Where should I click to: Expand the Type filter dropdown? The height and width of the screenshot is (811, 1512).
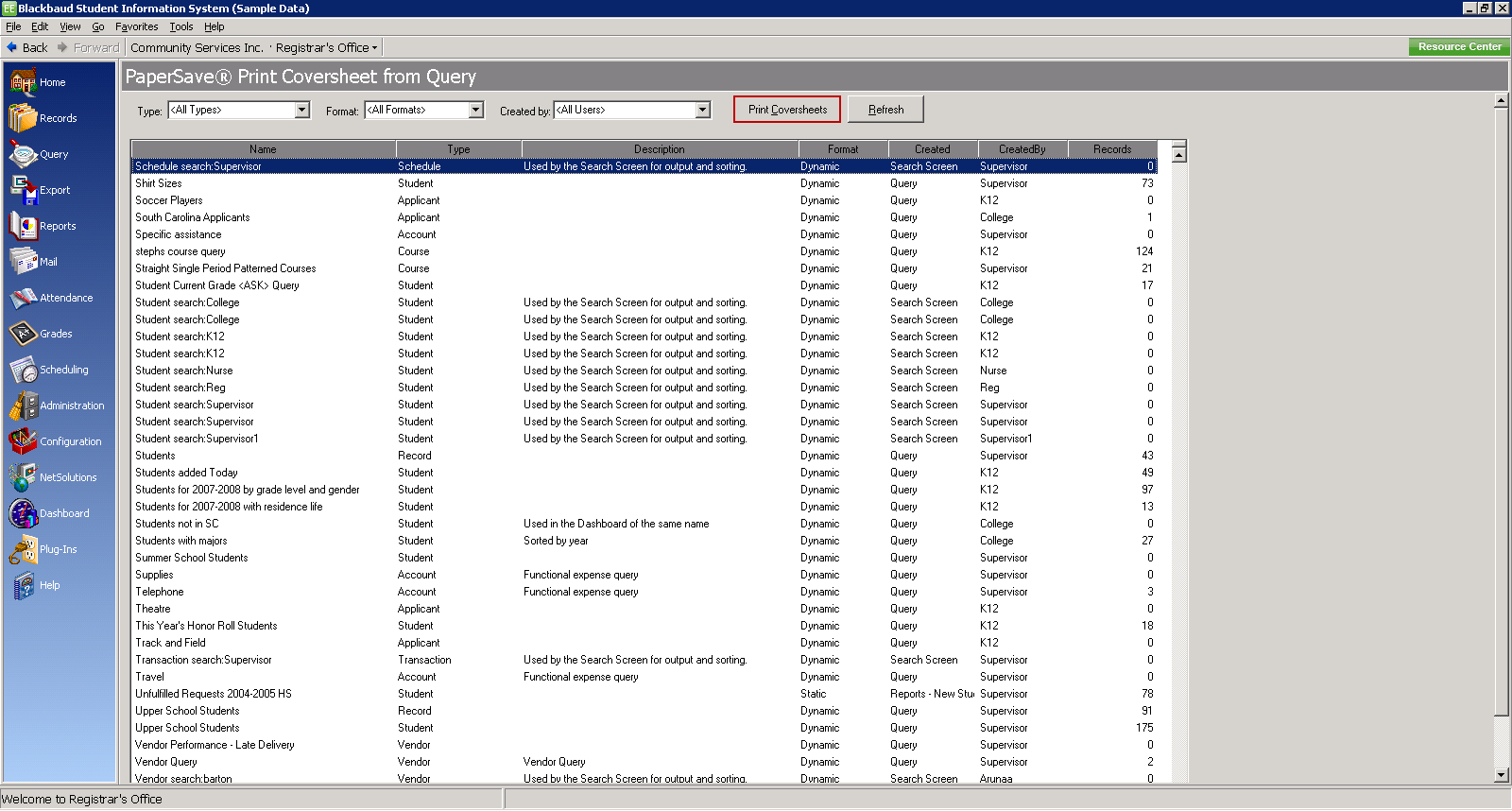[x=302, y=110]
